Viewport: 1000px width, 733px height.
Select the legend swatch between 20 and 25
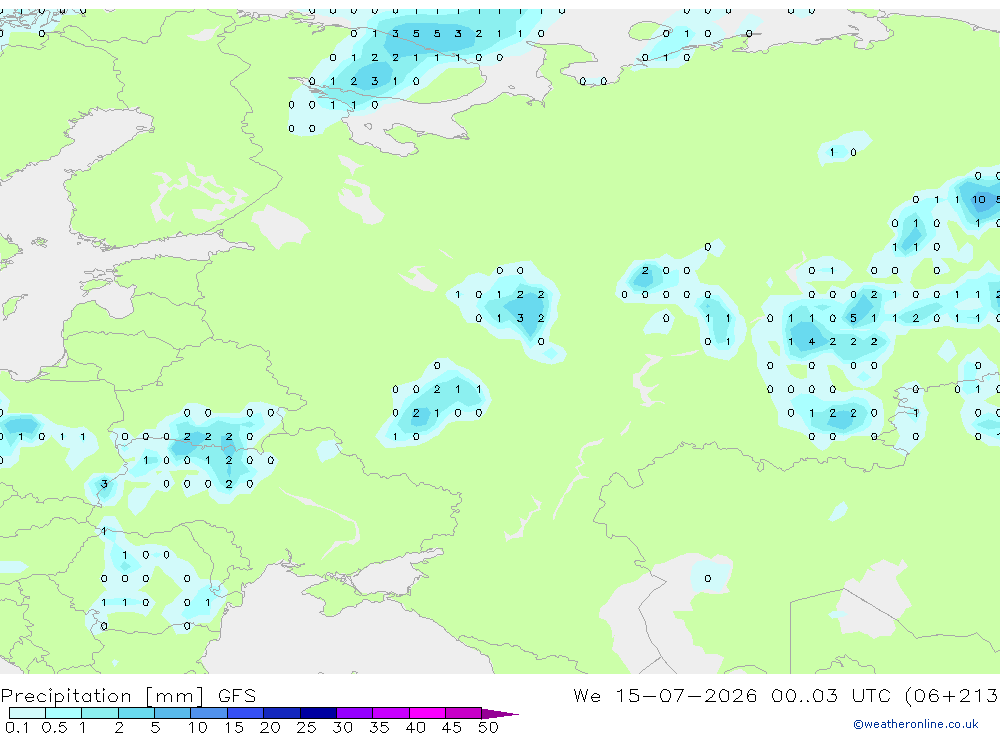(x=281, y=713)
